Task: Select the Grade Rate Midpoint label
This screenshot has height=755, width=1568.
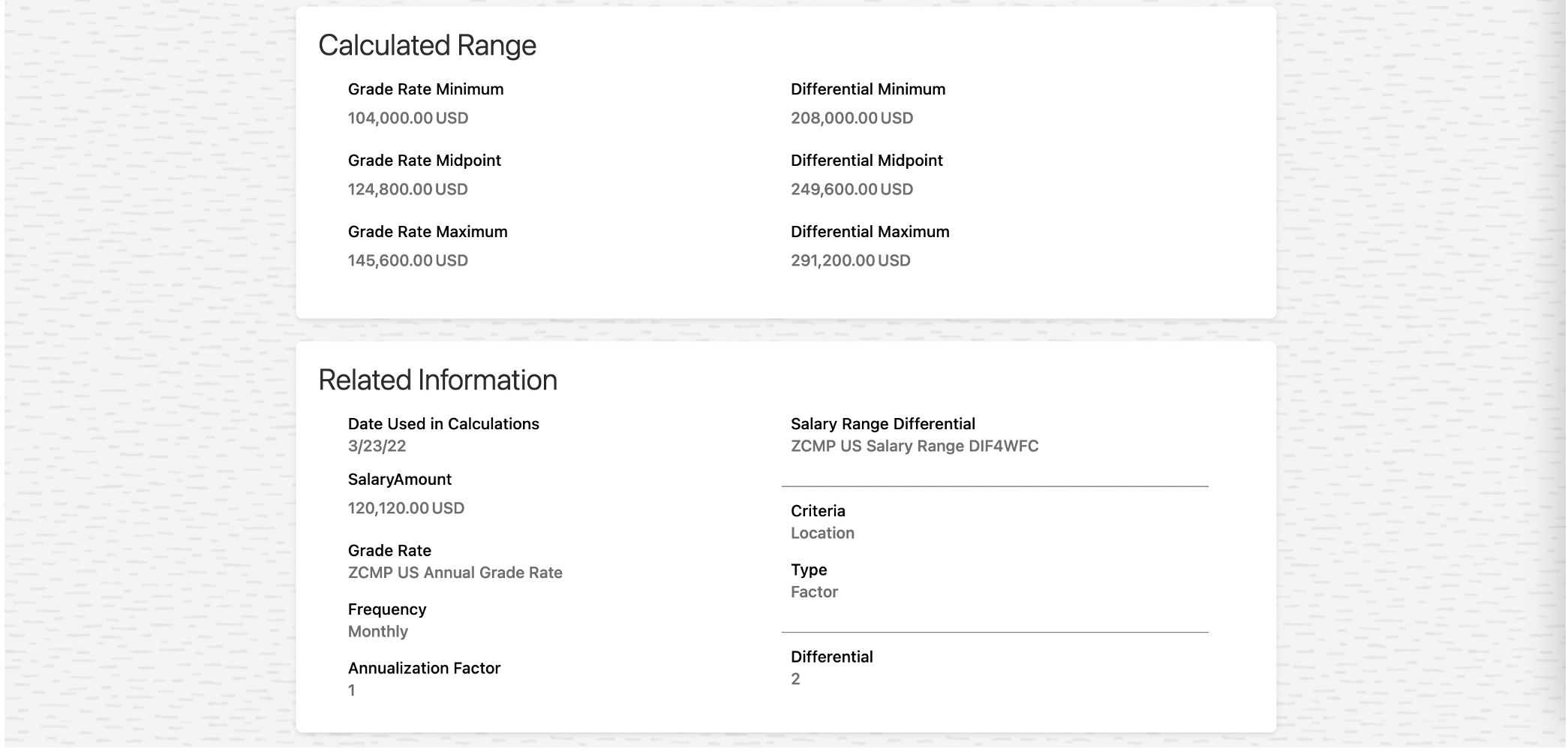Action: (424, 161)
